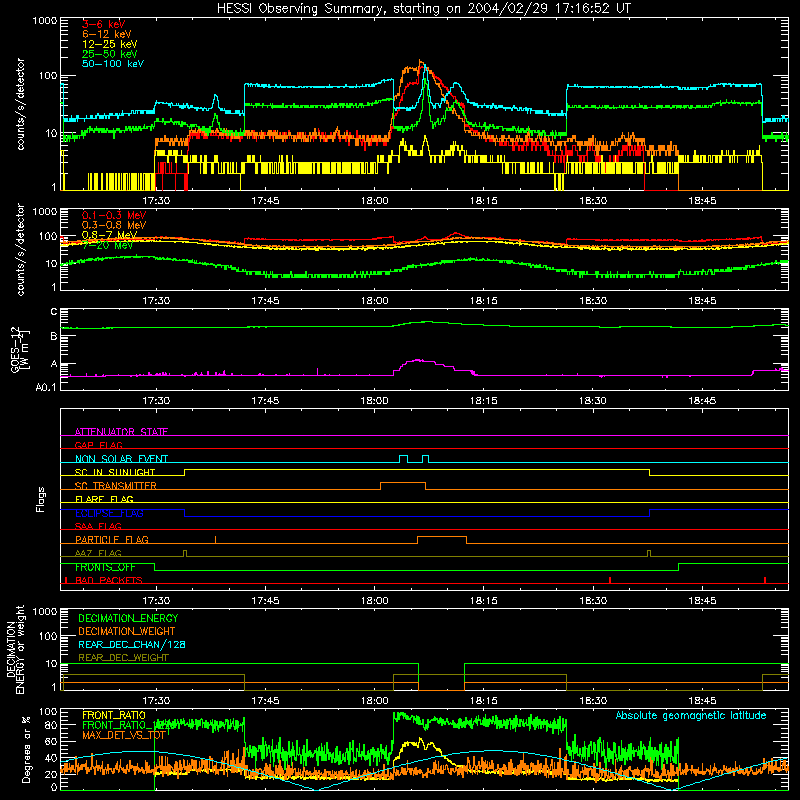Click the Absolute geomagnetic latitude label

pos(691,715)
